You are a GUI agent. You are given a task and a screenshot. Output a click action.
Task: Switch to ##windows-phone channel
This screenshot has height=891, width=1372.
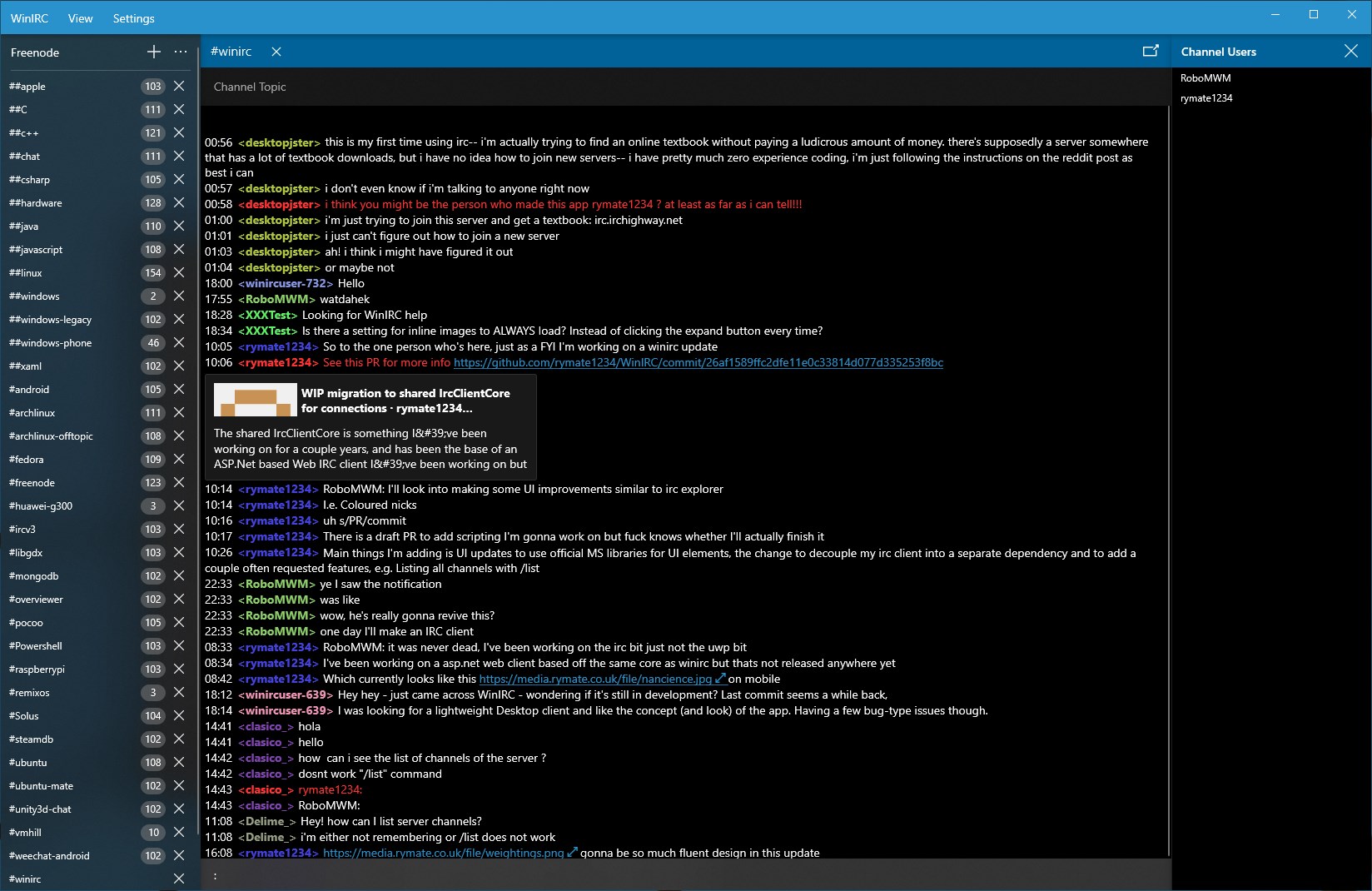(x=50, y=343)
